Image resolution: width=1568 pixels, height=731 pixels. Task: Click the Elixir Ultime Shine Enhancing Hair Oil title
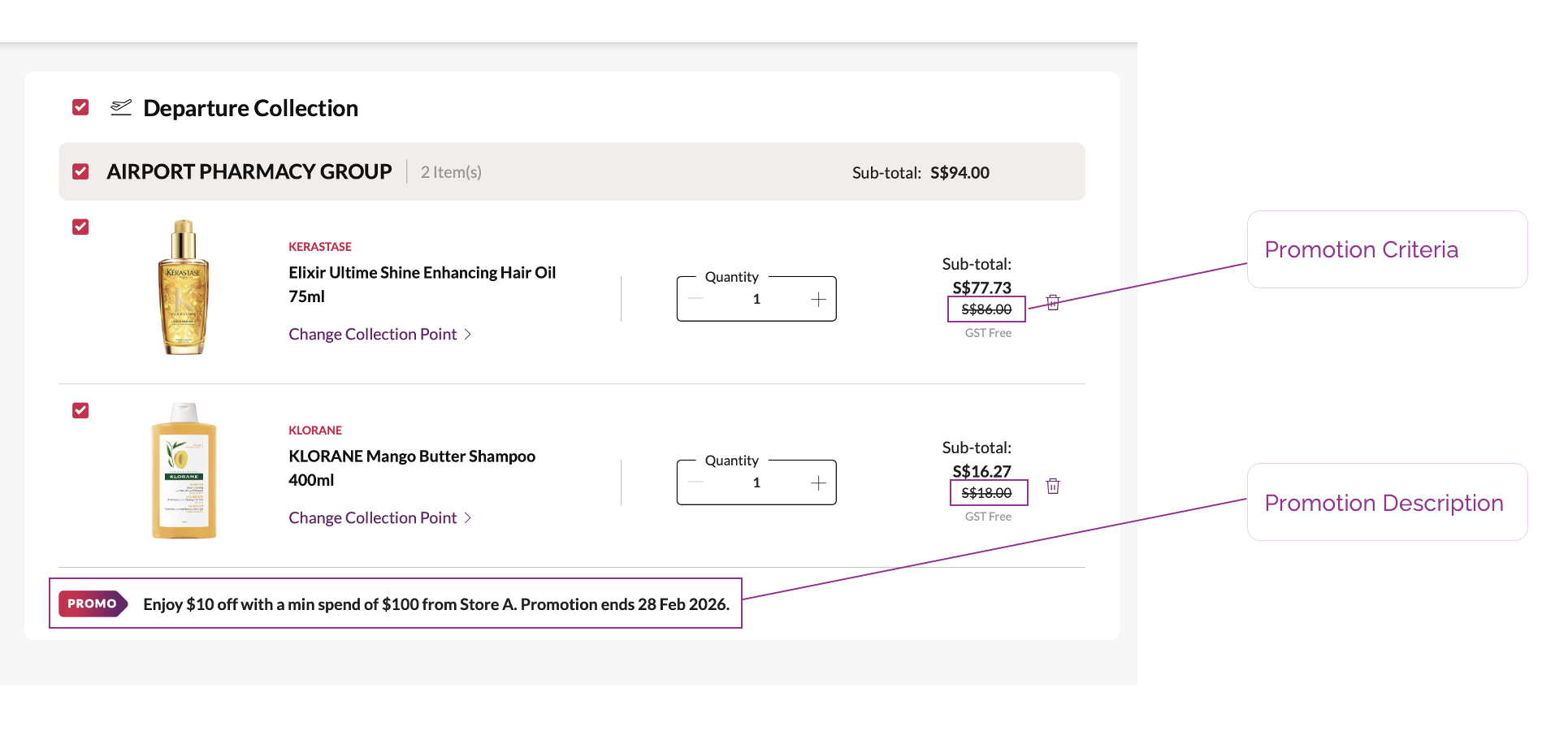[422, 273]
